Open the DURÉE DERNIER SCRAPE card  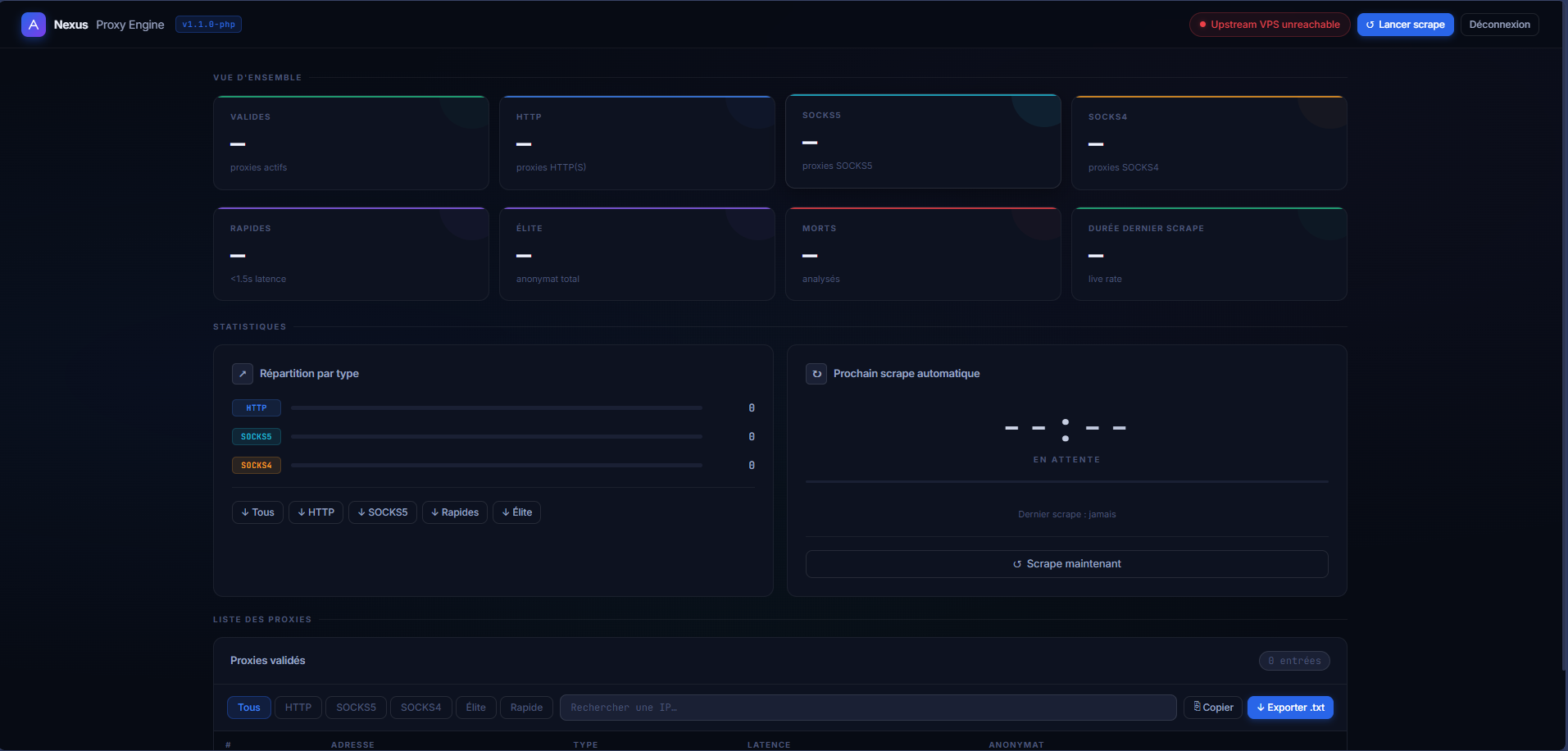[x=1209, y=254]
